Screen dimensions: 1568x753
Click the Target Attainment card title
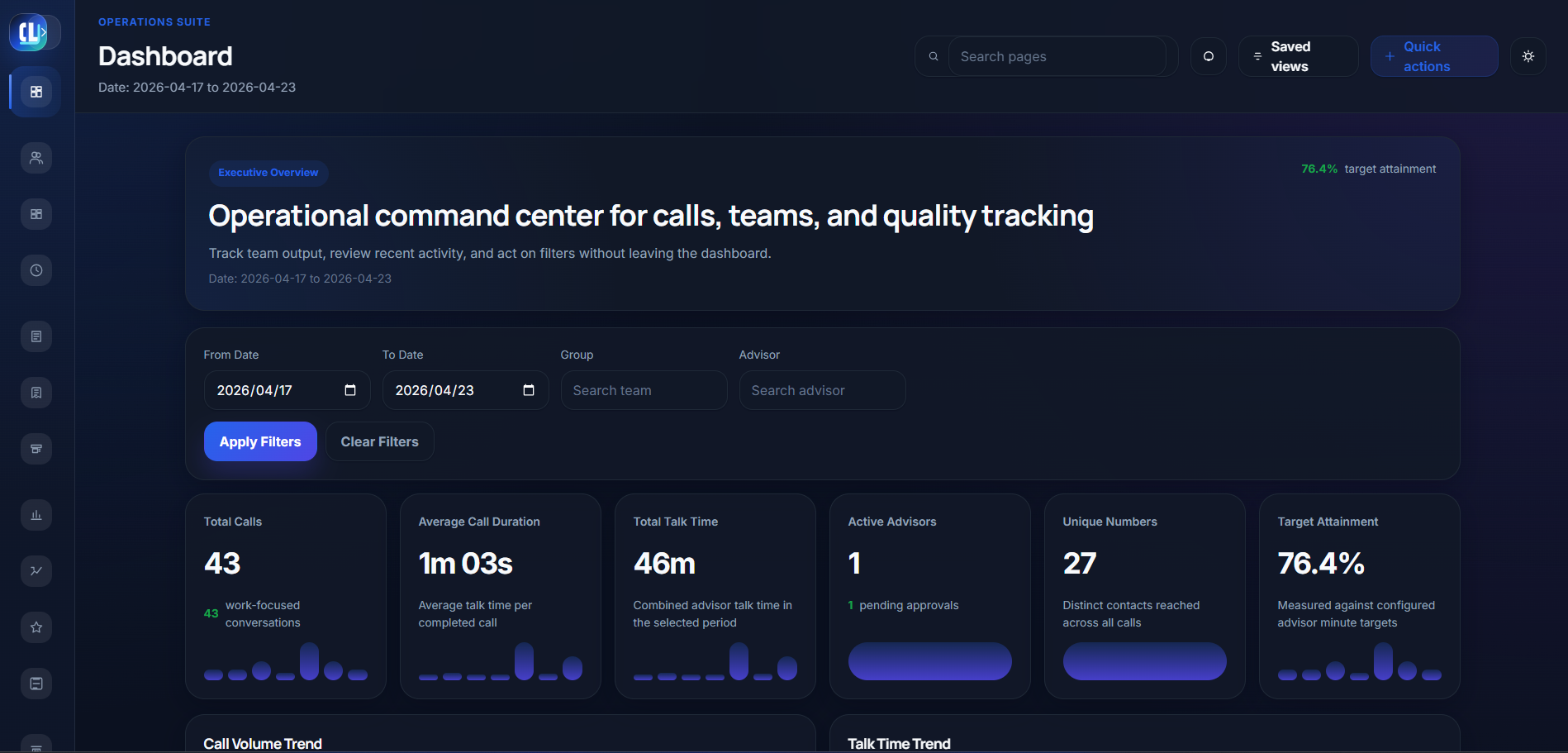(1328, 522)
